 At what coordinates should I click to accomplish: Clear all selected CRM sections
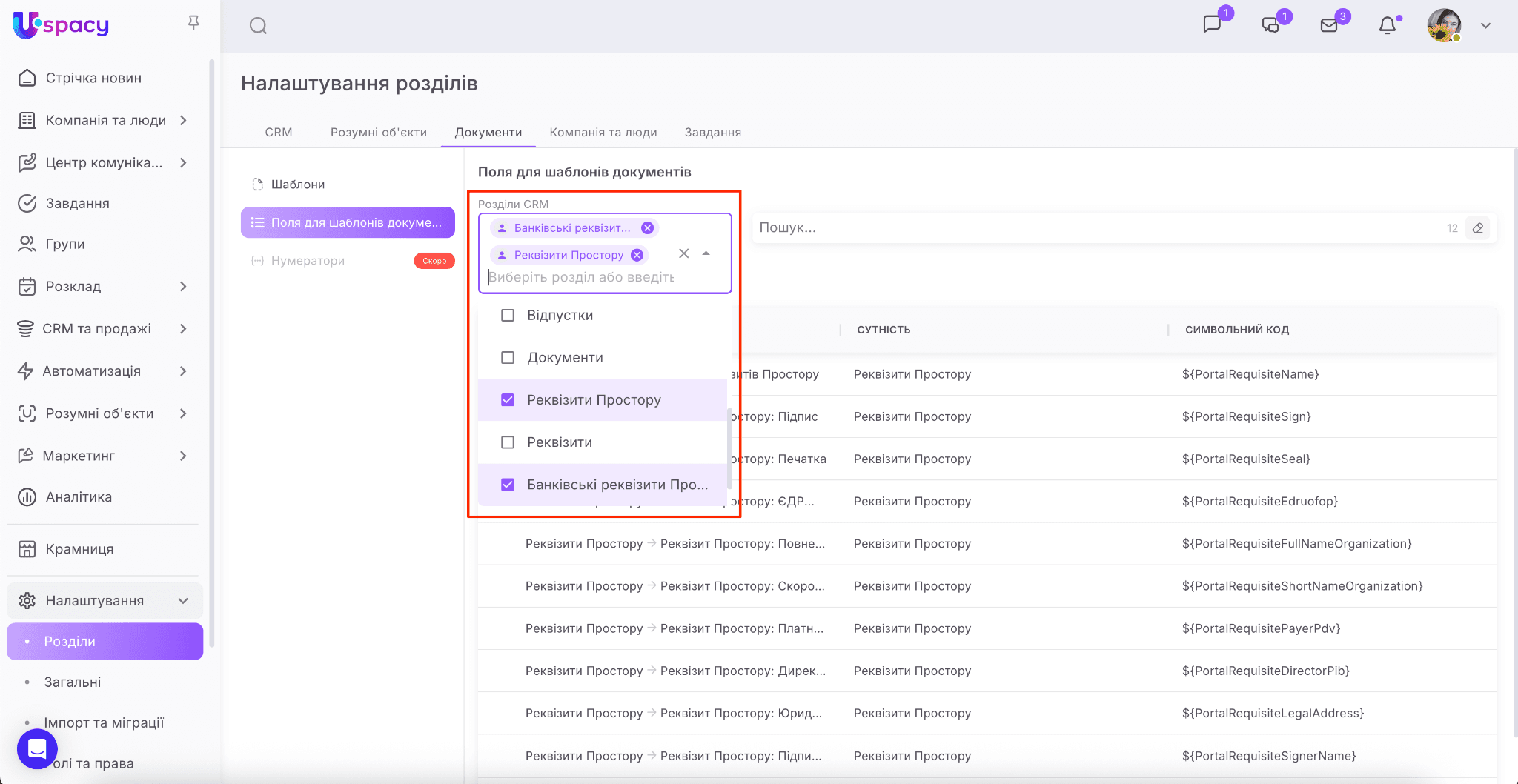coord(684,253)
